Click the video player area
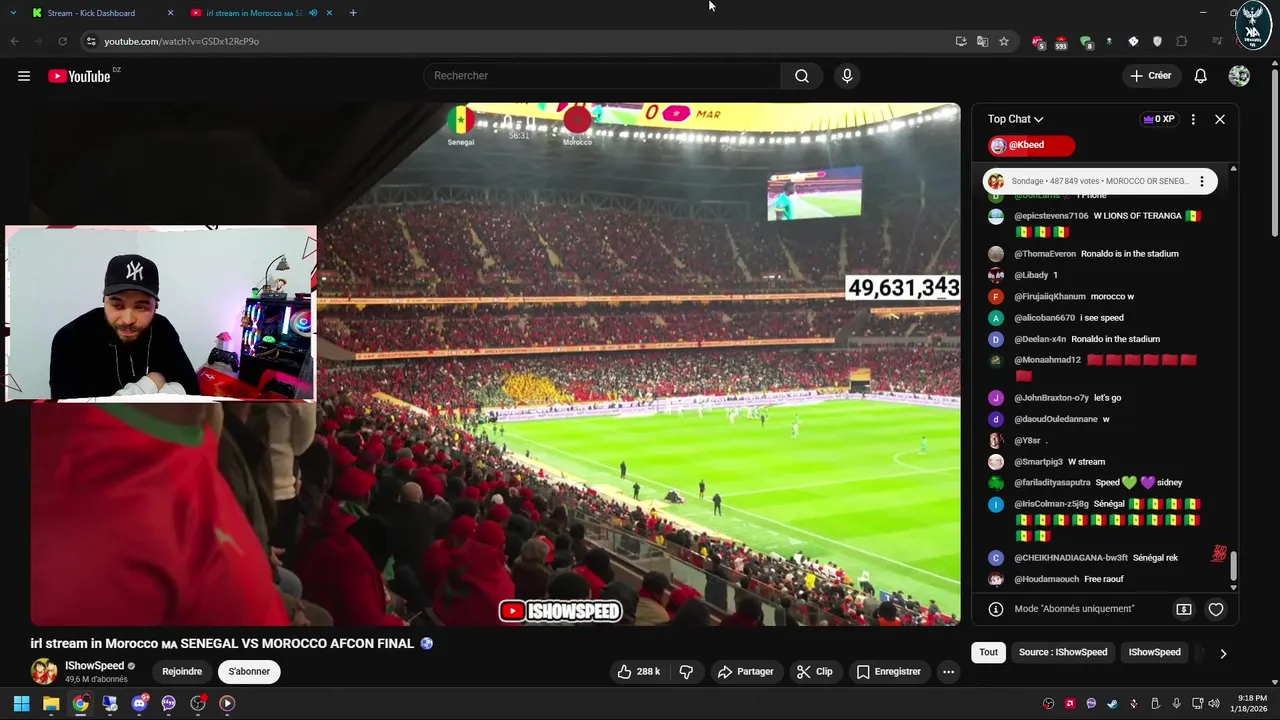This screenshot has height=720, width=1280. pyautogui.click(x=495, y=364)
